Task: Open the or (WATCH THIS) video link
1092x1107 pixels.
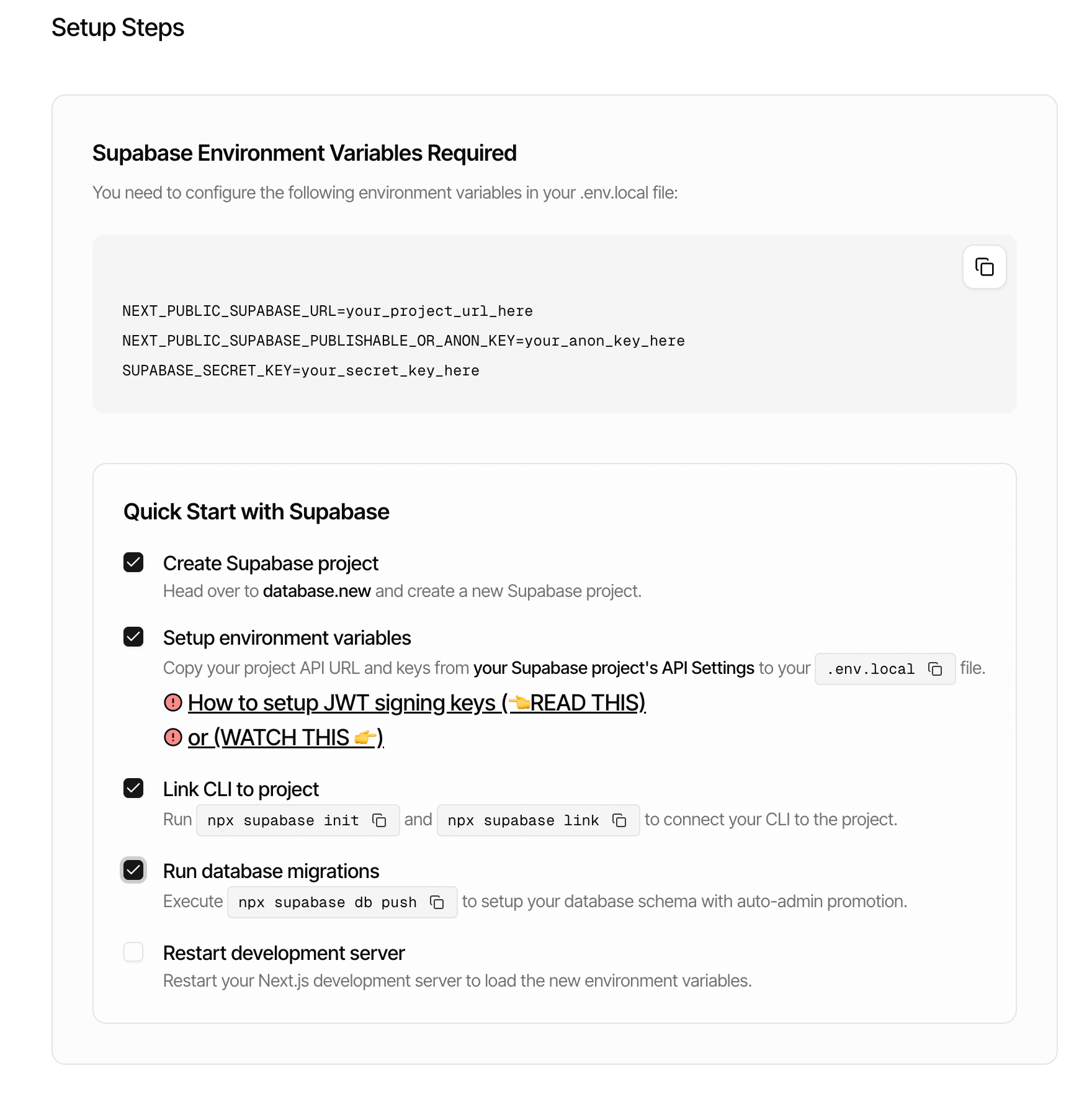Action: pyautogui.click(x=285, y=737)
